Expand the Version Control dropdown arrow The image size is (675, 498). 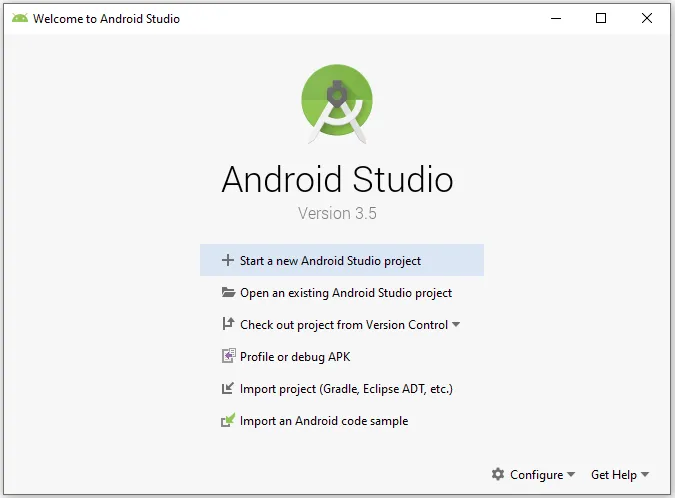coord(456,325)
